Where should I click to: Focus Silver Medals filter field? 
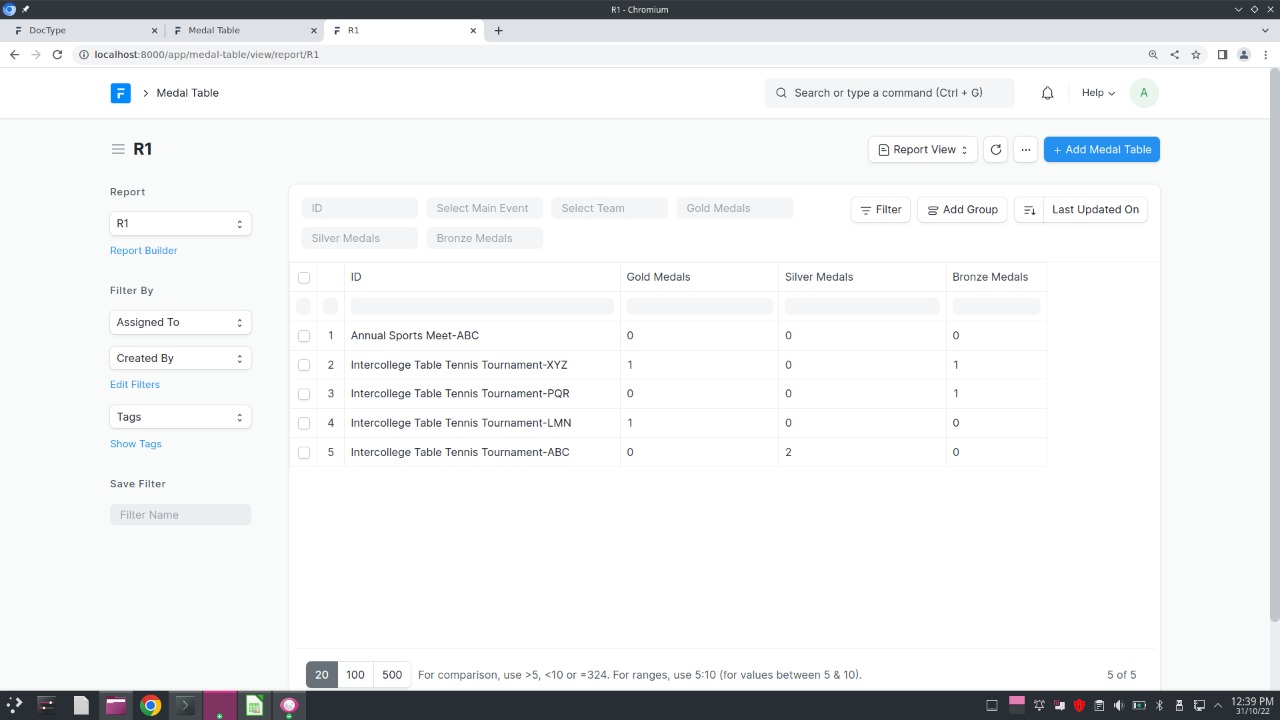[359, 238]
